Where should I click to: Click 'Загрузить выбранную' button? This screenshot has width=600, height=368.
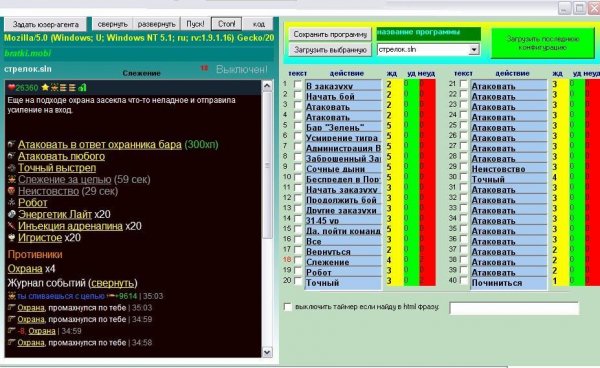(x=330, y=50)
